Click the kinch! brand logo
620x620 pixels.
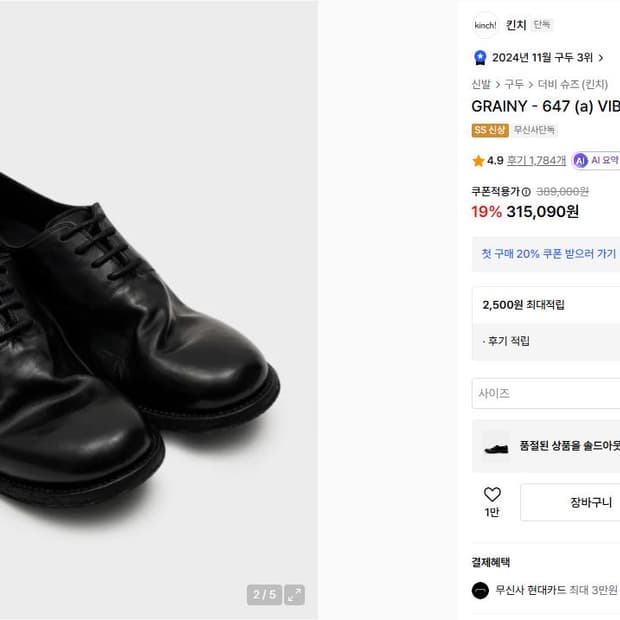(x=485, y=25)
